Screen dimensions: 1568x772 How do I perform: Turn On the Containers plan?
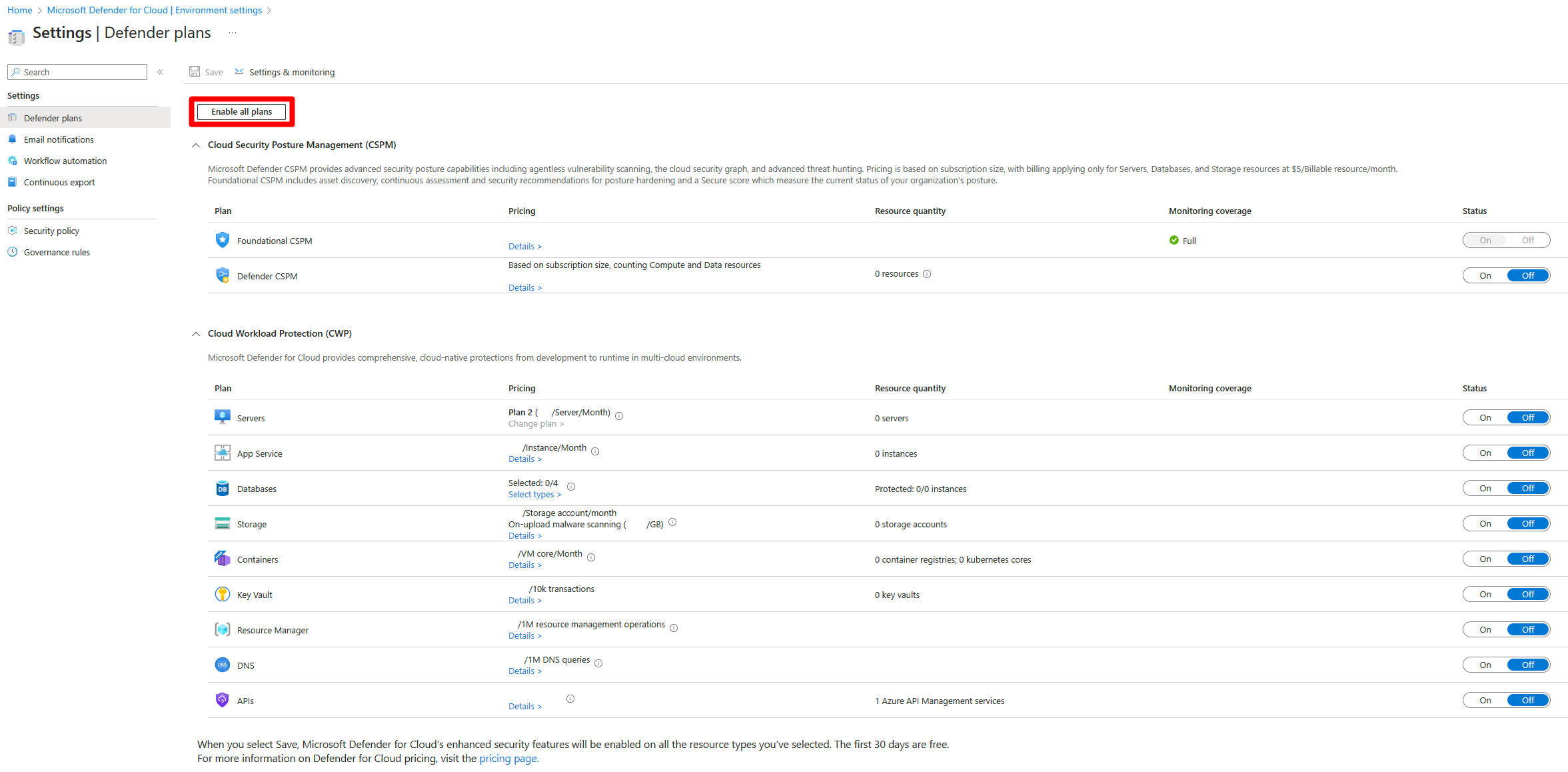coord(1485,559)
